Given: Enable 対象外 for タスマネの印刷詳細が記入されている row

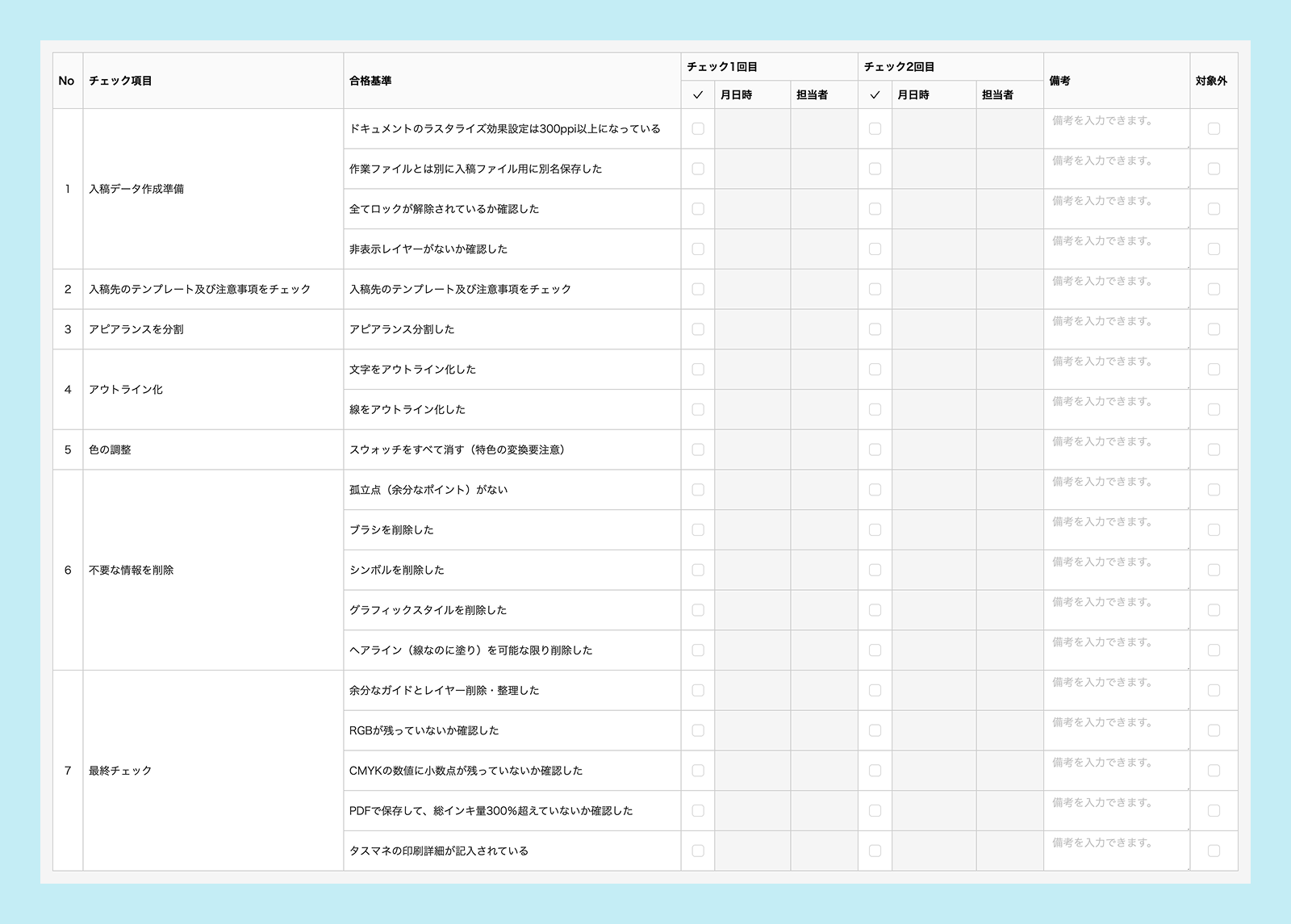Looking at the screenshot, I should pos(1214,851).
